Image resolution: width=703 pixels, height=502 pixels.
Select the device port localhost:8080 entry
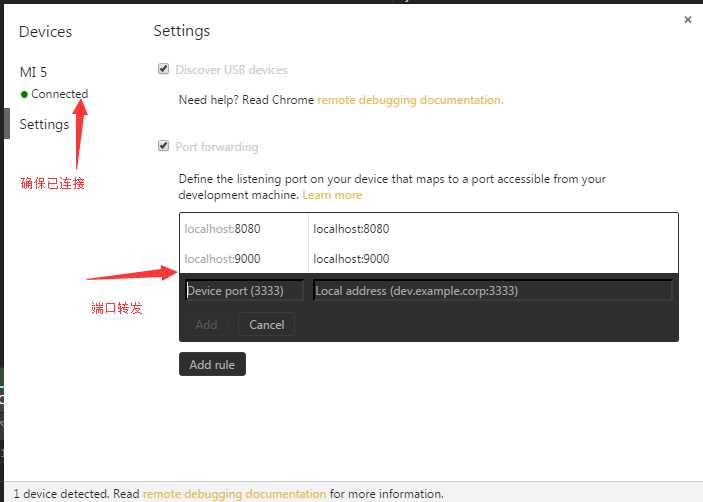pos(222,229)
